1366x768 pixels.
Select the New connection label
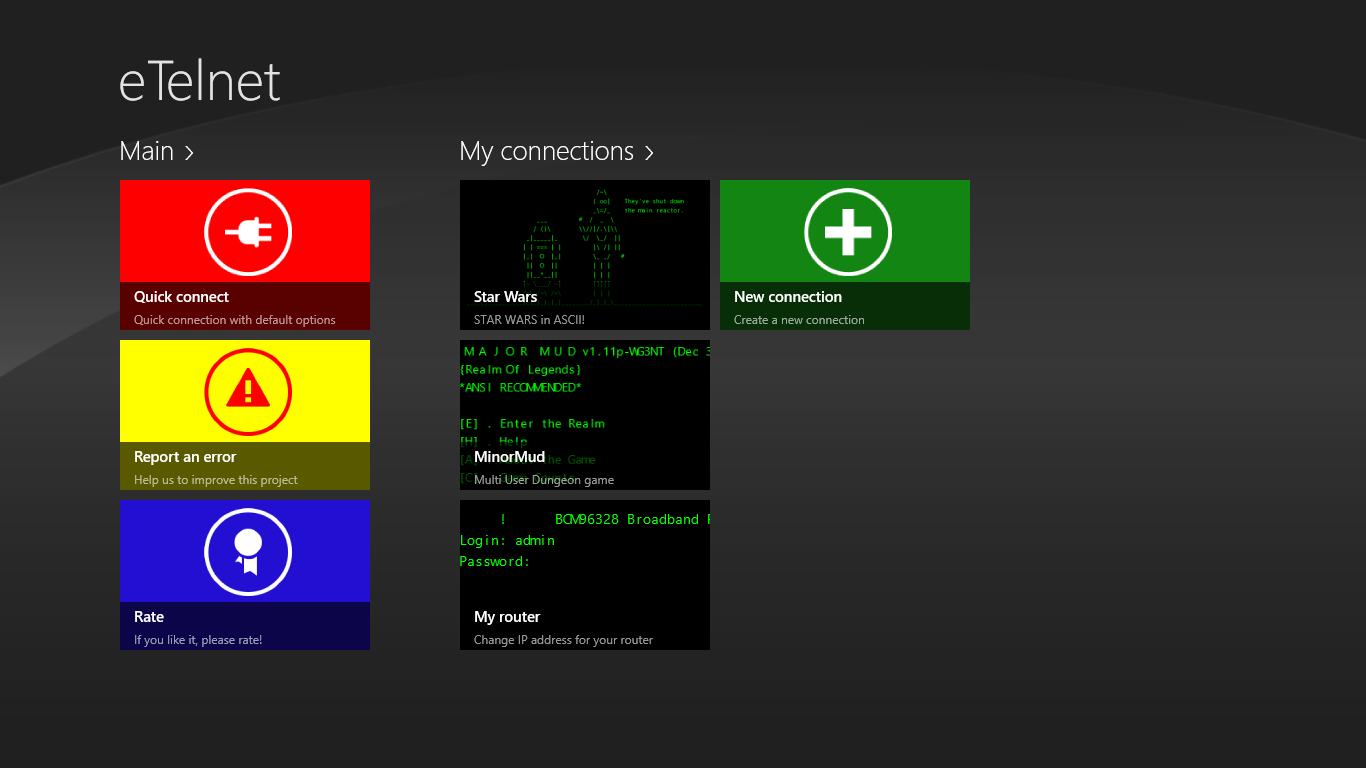pos(788,297)
